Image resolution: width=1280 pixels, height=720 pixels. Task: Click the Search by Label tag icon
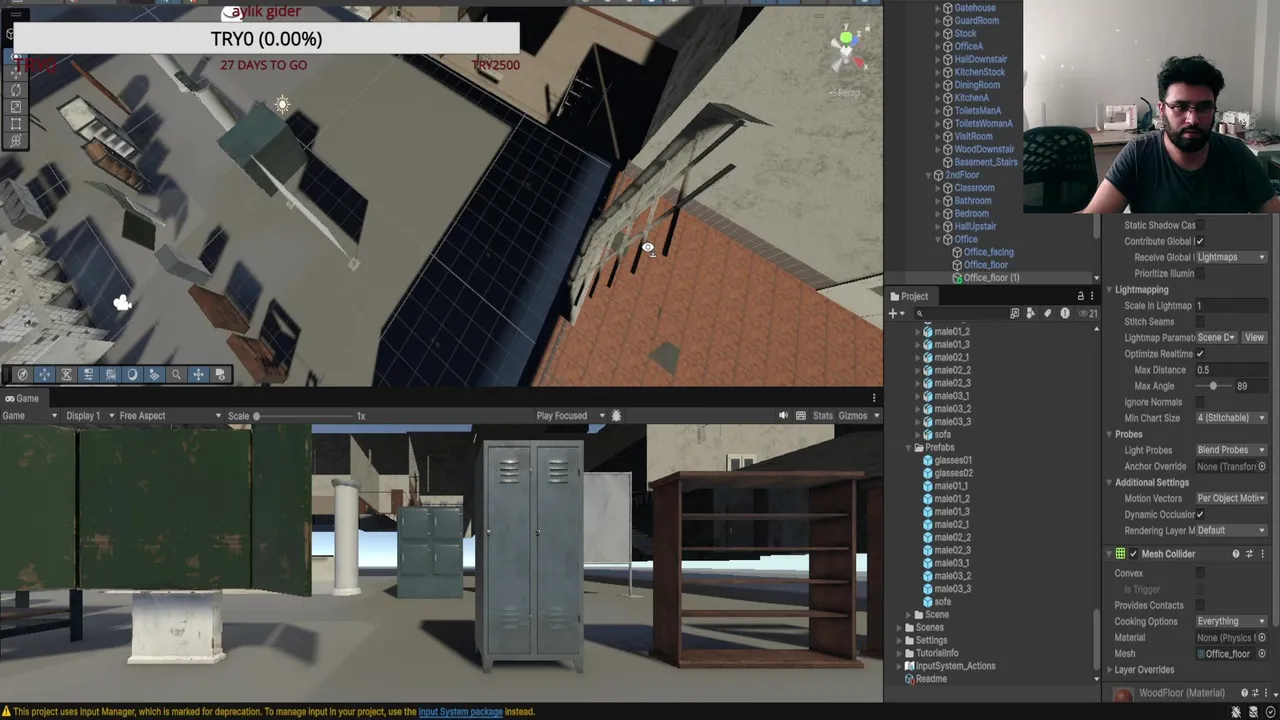click(x=1047, y=313)
